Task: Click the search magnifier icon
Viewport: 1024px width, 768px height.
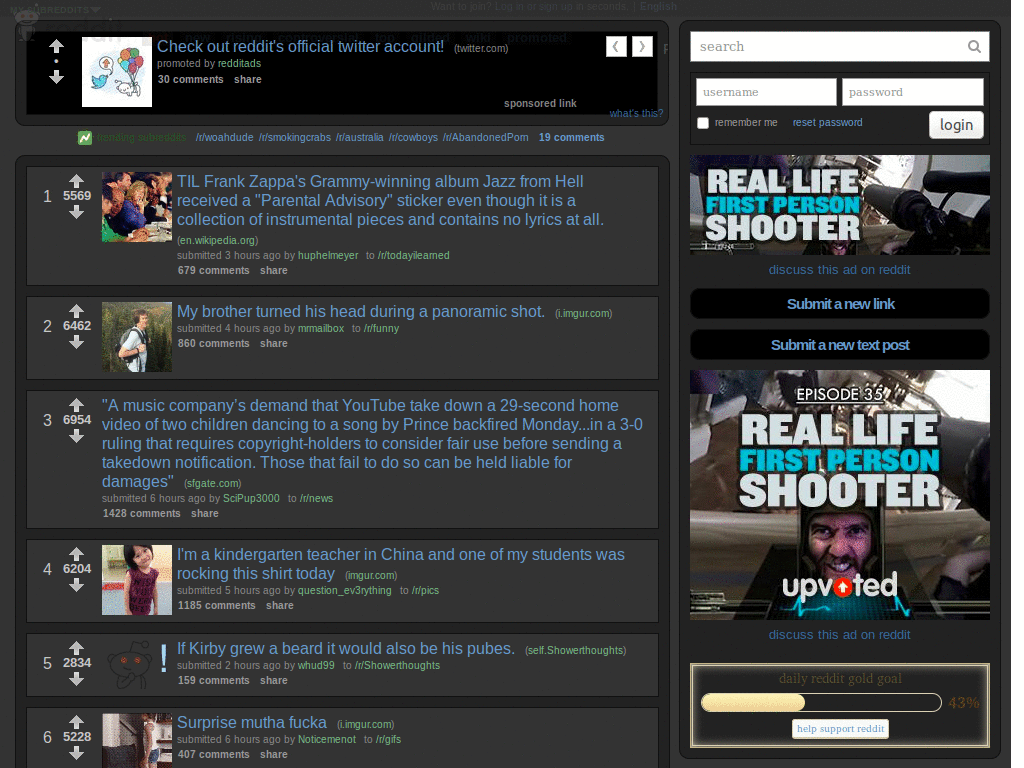Action: pyautogui.click(x=974, y=46)
